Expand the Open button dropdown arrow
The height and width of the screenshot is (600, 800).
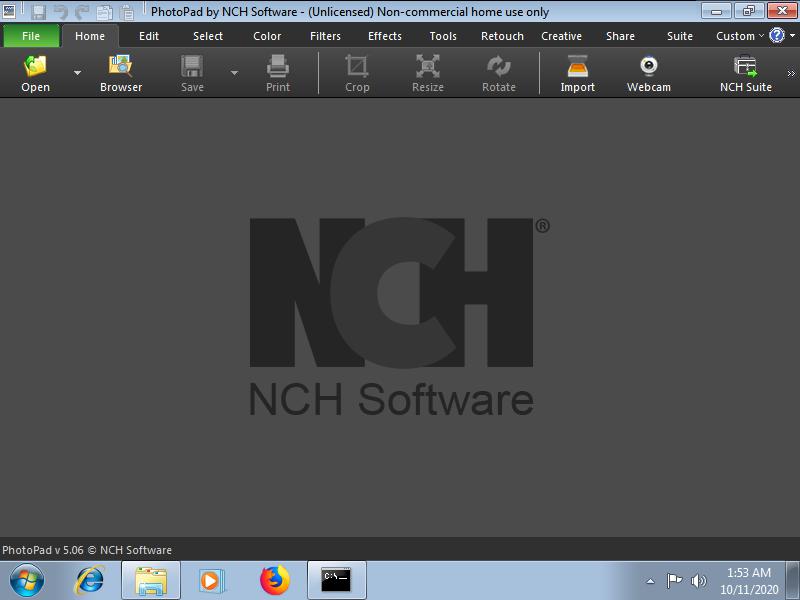[78, 73]
